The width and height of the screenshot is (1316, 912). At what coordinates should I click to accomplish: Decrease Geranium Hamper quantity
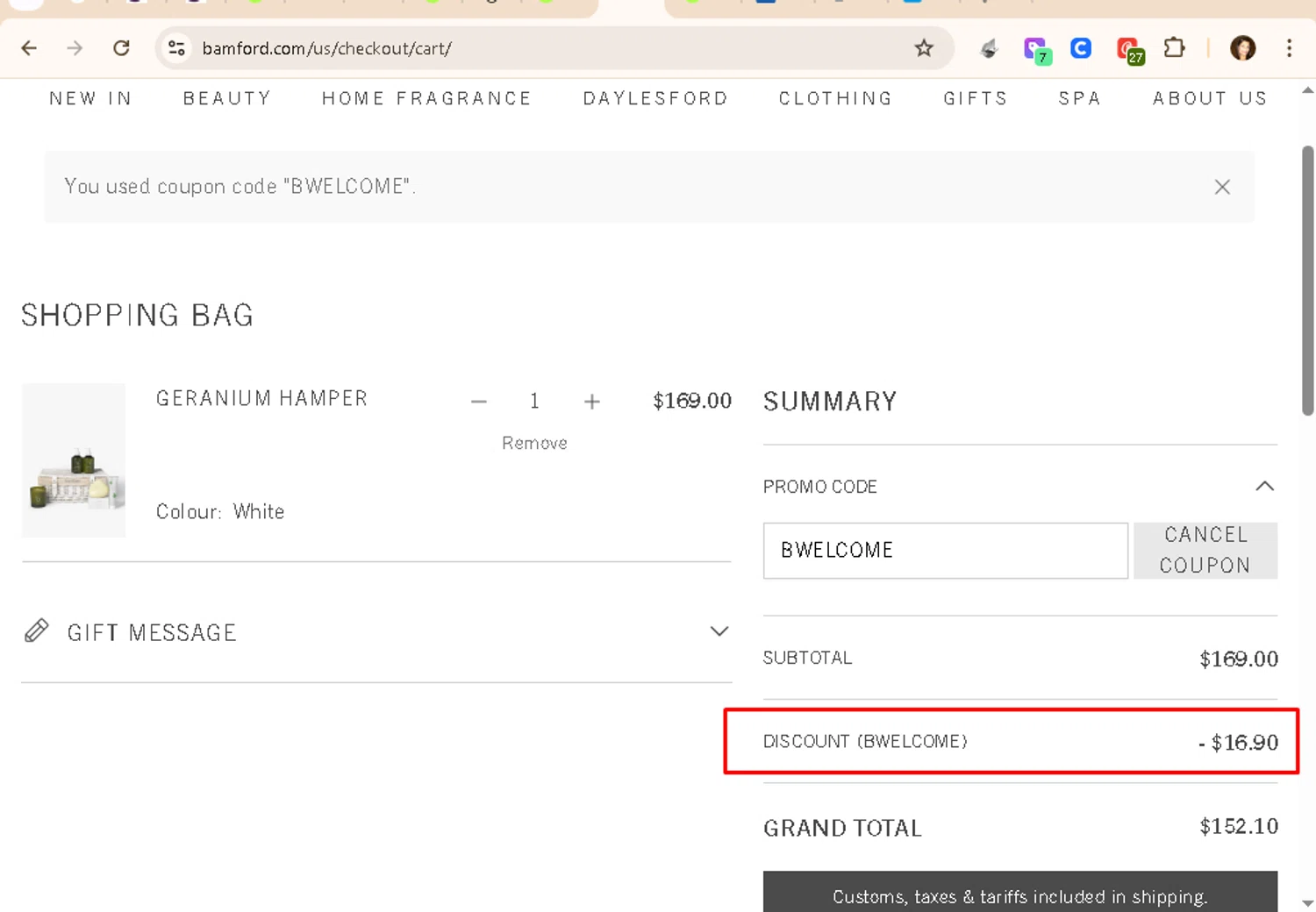pos(478,402)
